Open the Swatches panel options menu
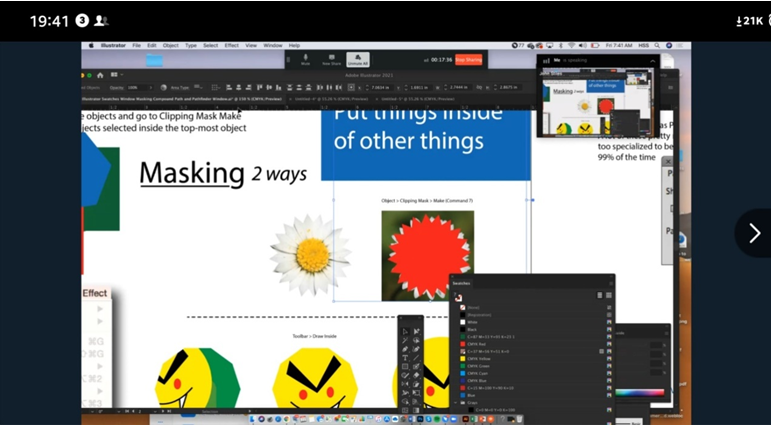Image resolution: width=773 pixels, height=426 pixels. coord(609,283)
